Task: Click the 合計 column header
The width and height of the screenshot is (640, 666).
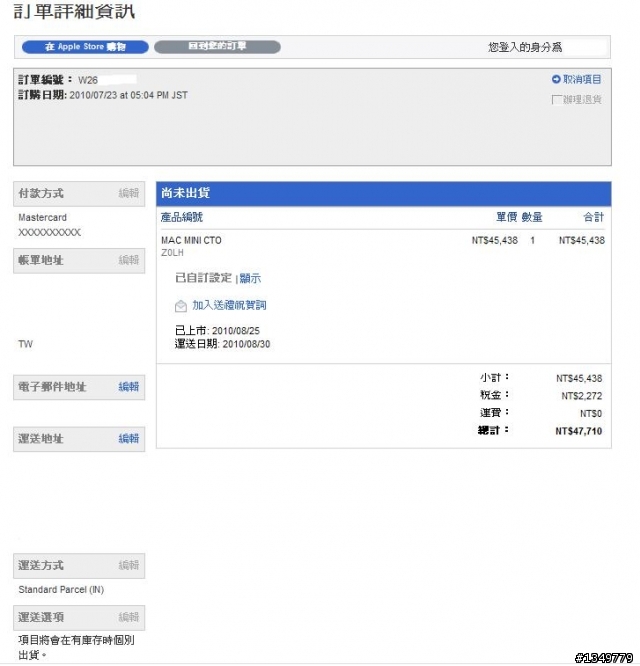Action: (593, 217)
